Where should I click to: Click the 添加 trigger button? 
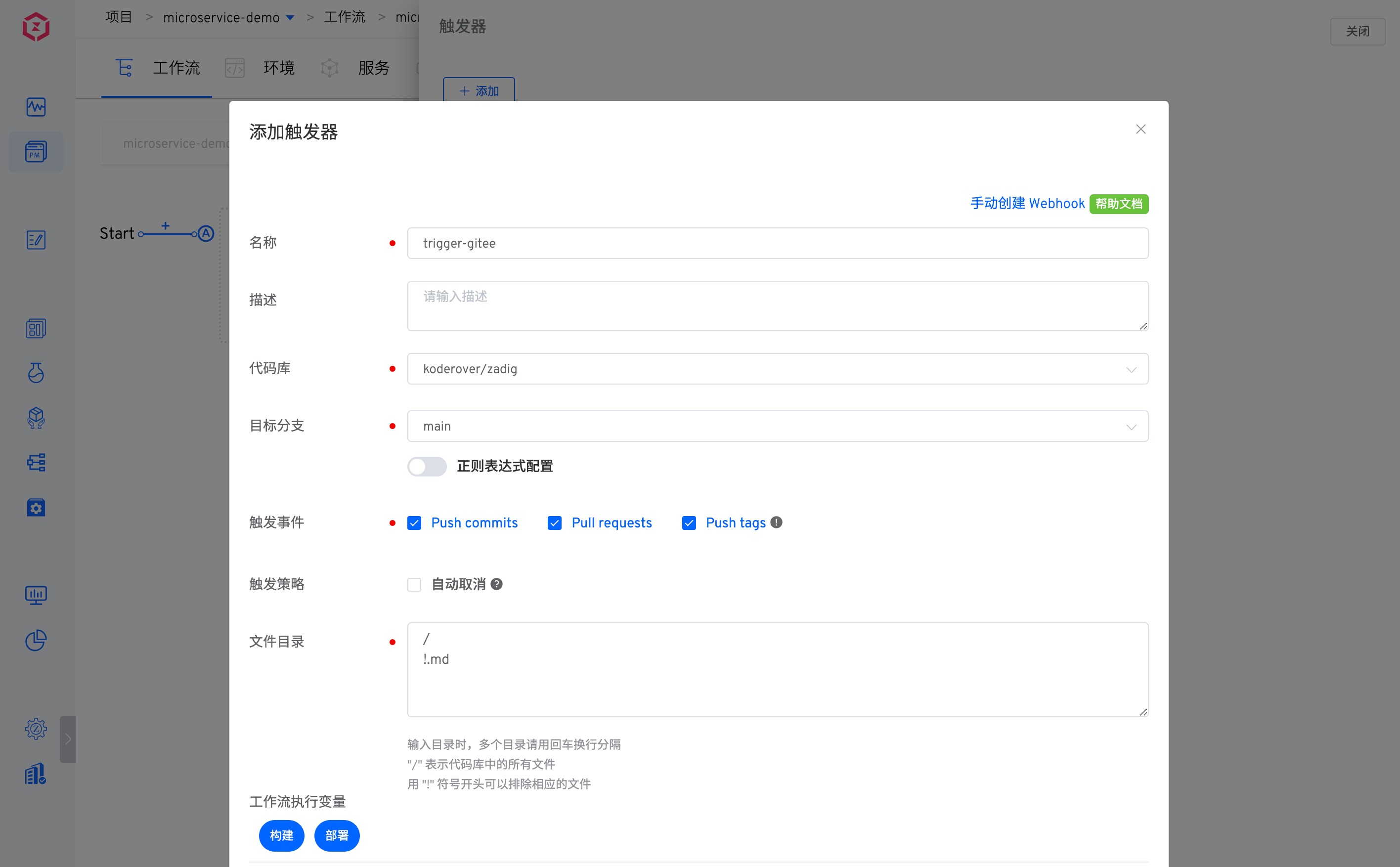[479, 90]
